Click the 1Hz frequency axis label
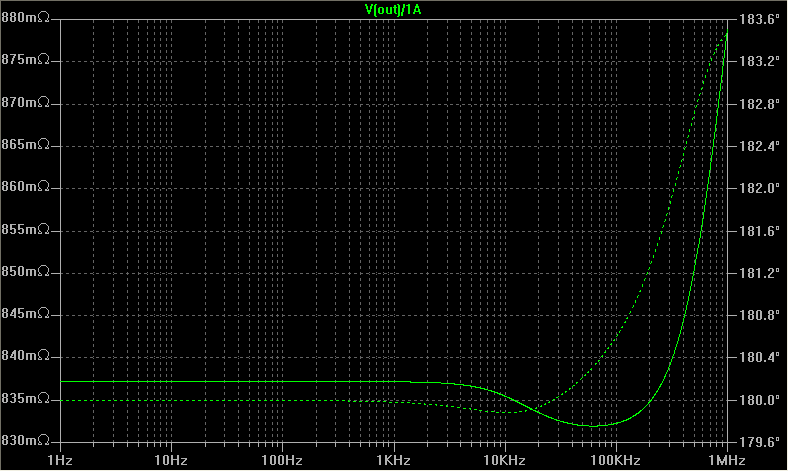The width and height of the screenshot is (789, 471). [x=60, y=460]
